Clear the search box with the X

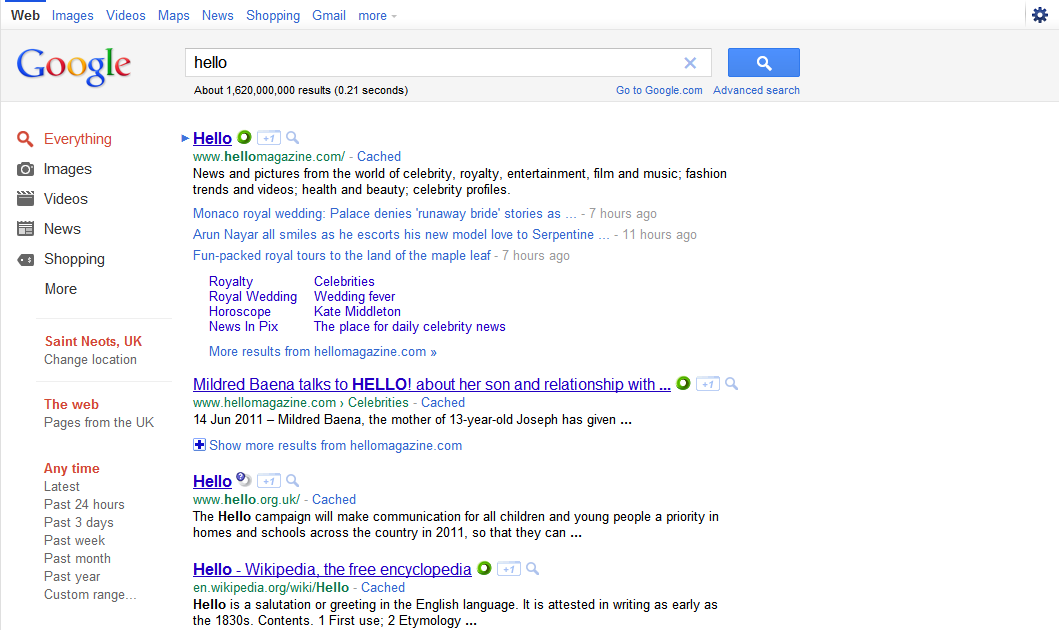pos(690,63)
